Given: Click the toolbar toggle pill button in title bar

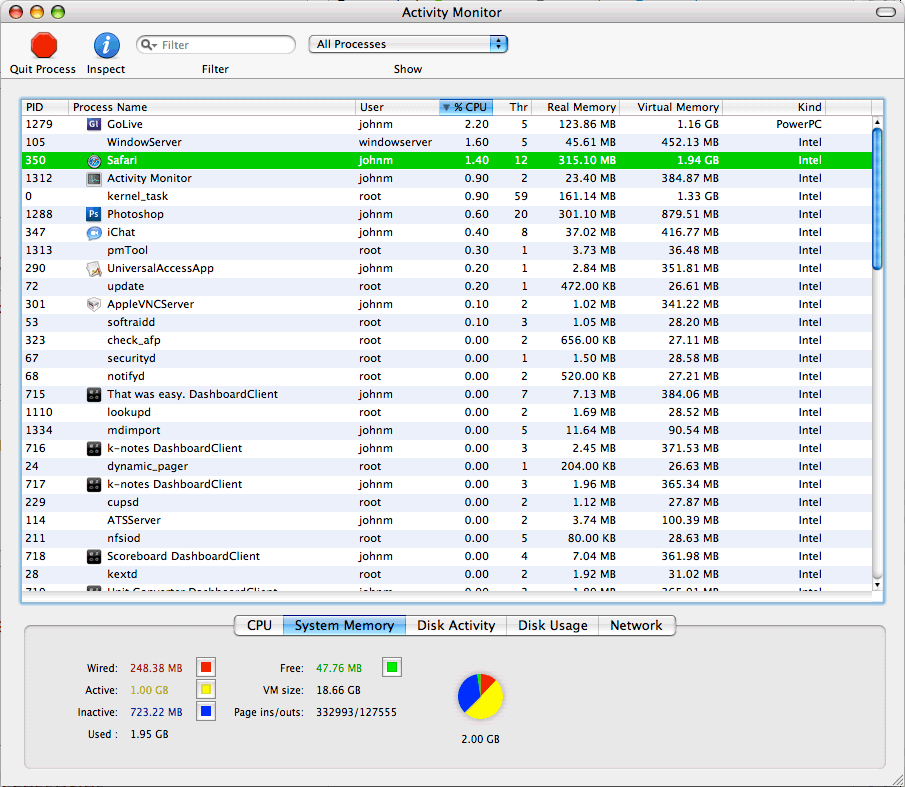Looking at the screenshot, I should point(886,12).
